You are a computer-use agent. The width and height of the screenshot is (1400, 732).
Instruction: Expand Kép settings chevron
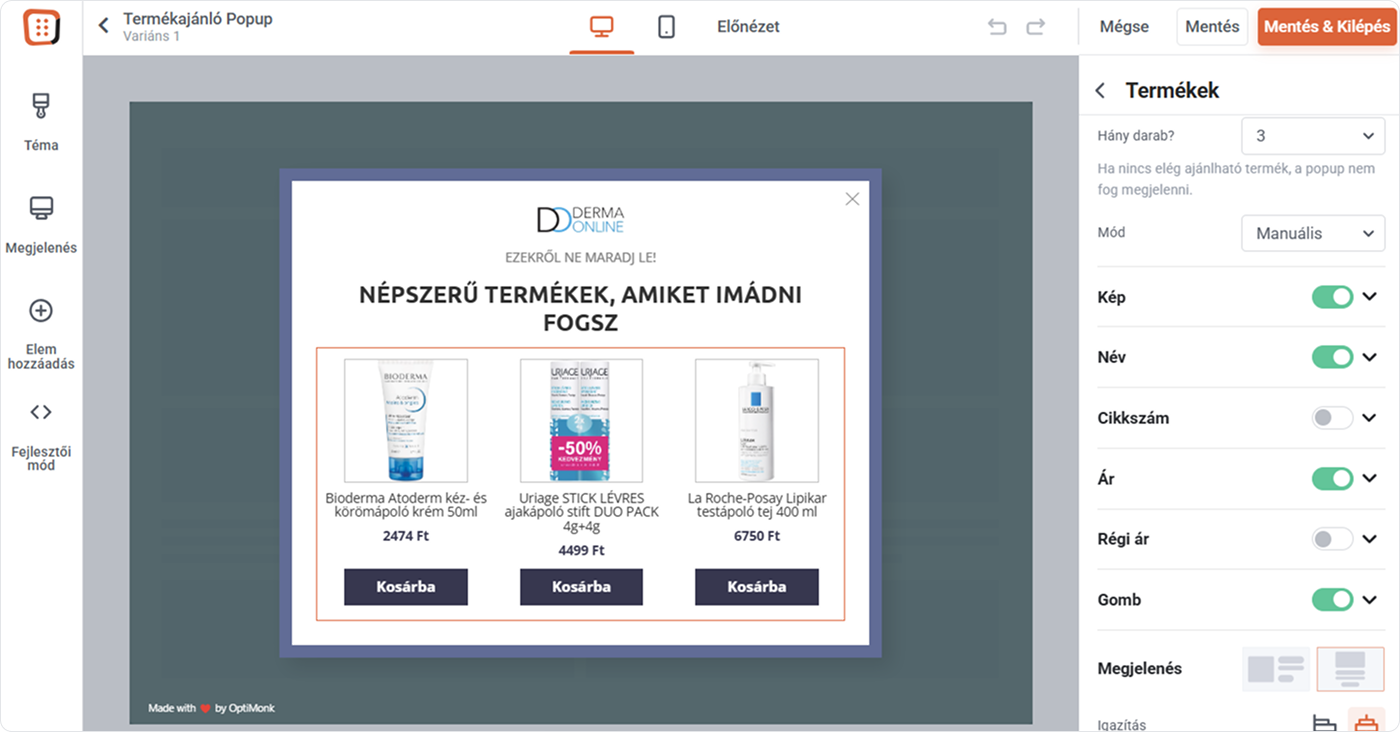(1370, 297)
